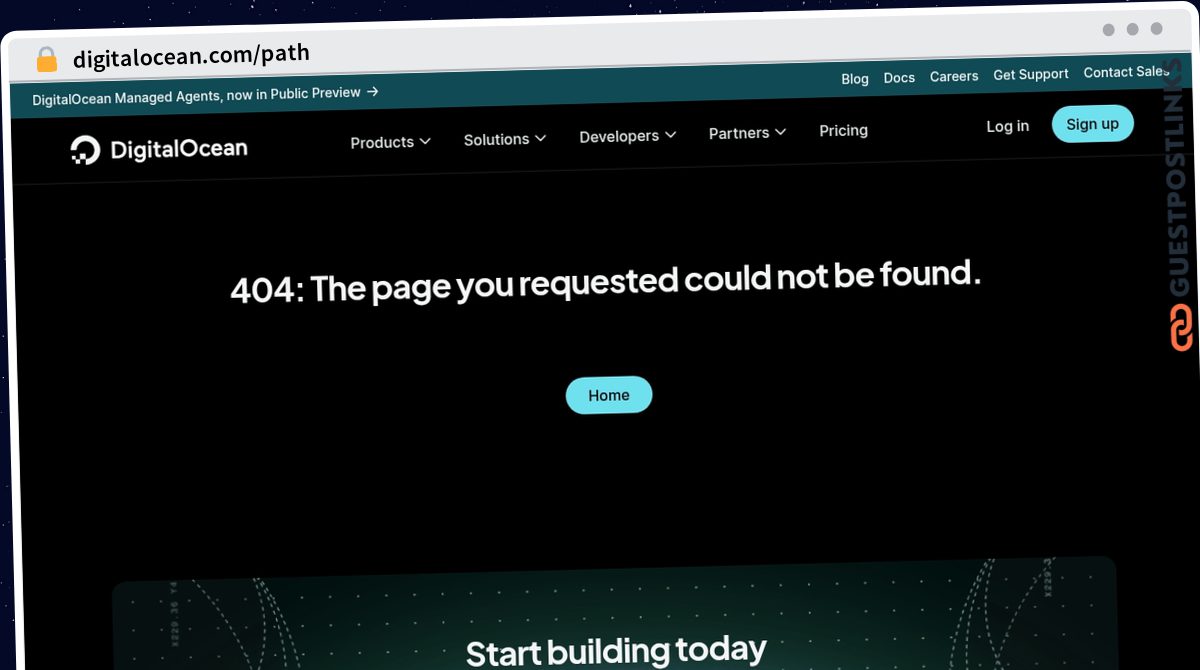Open the Blog link
This screenshot has height=670, width=1200.
click(x=855, y=79)
